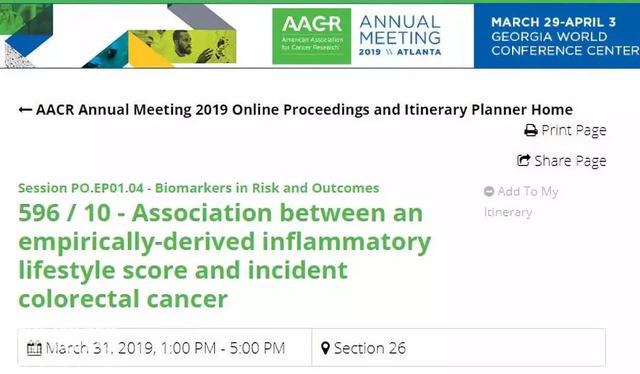640x374 pixels.
Task: Click the printer icon
Action: (x=531, y=131)
